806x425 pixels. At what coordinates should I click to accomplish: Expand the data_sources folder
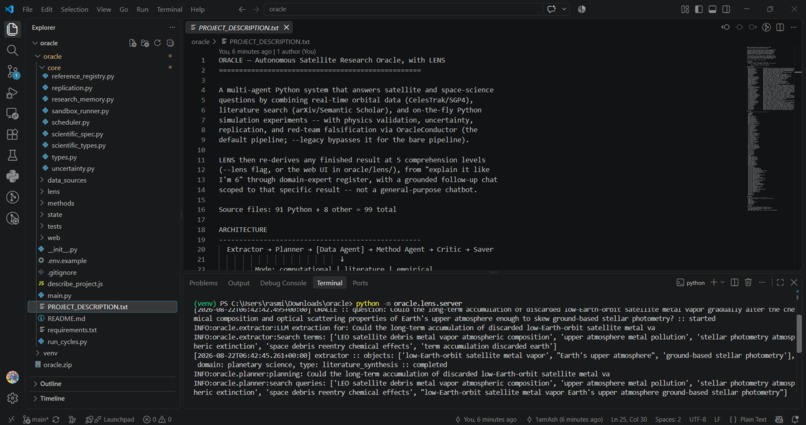click(x=67, y=180)
